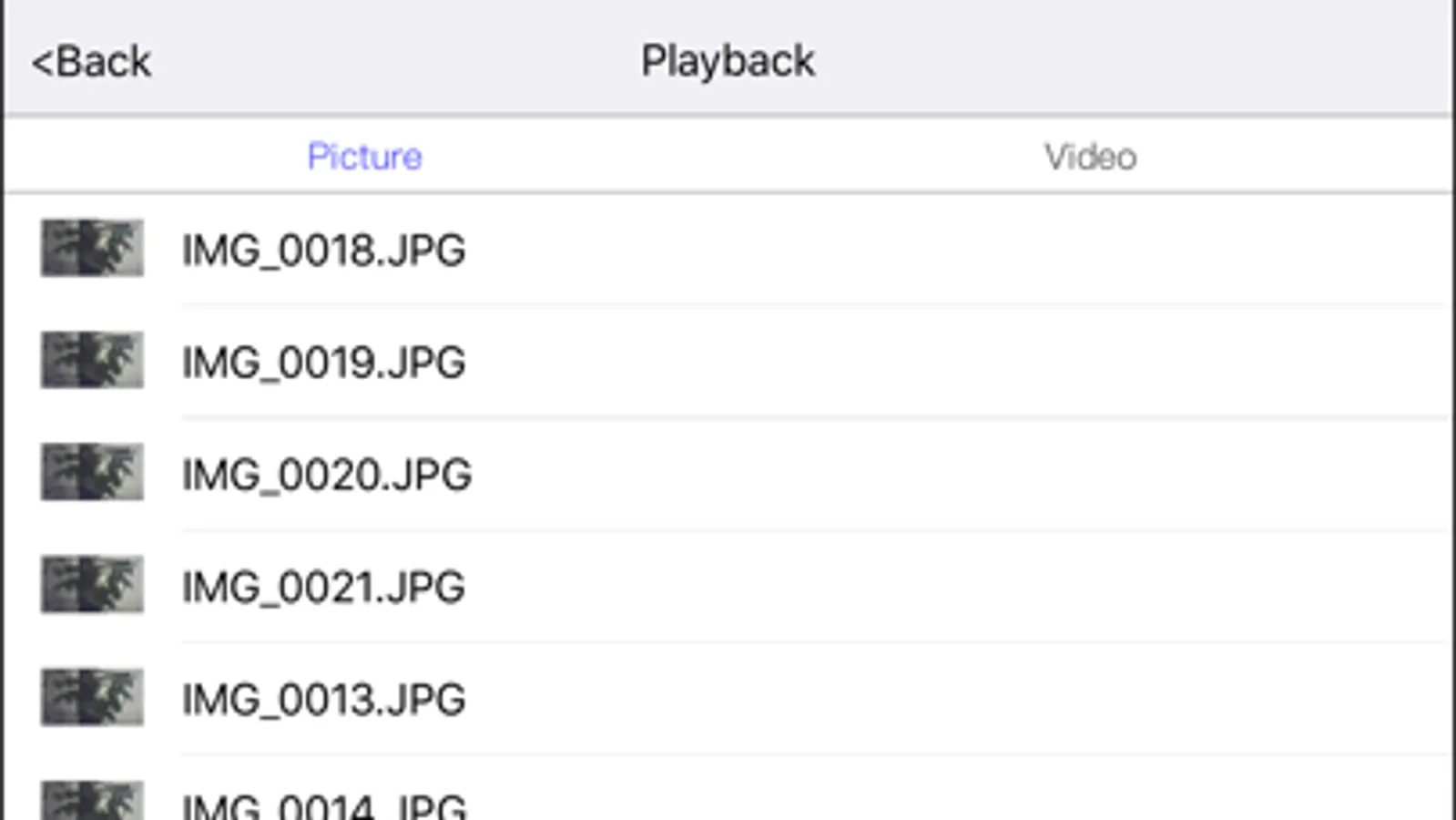
Task: Click the Playback header title
Action: pos(728,62)
